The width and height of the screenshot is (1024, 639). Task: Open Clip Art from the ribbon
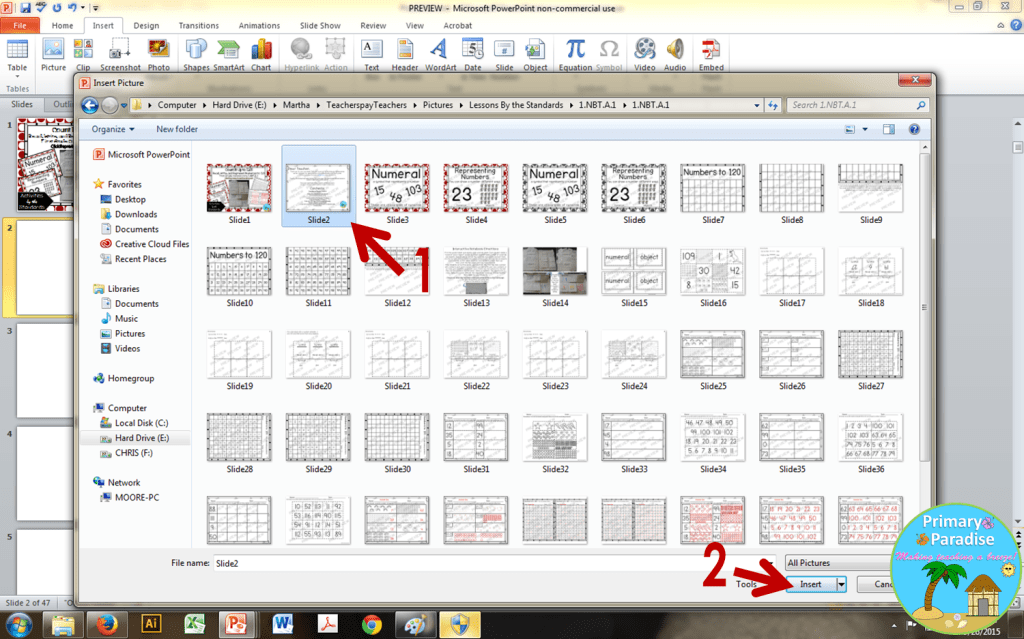[83, 55]
